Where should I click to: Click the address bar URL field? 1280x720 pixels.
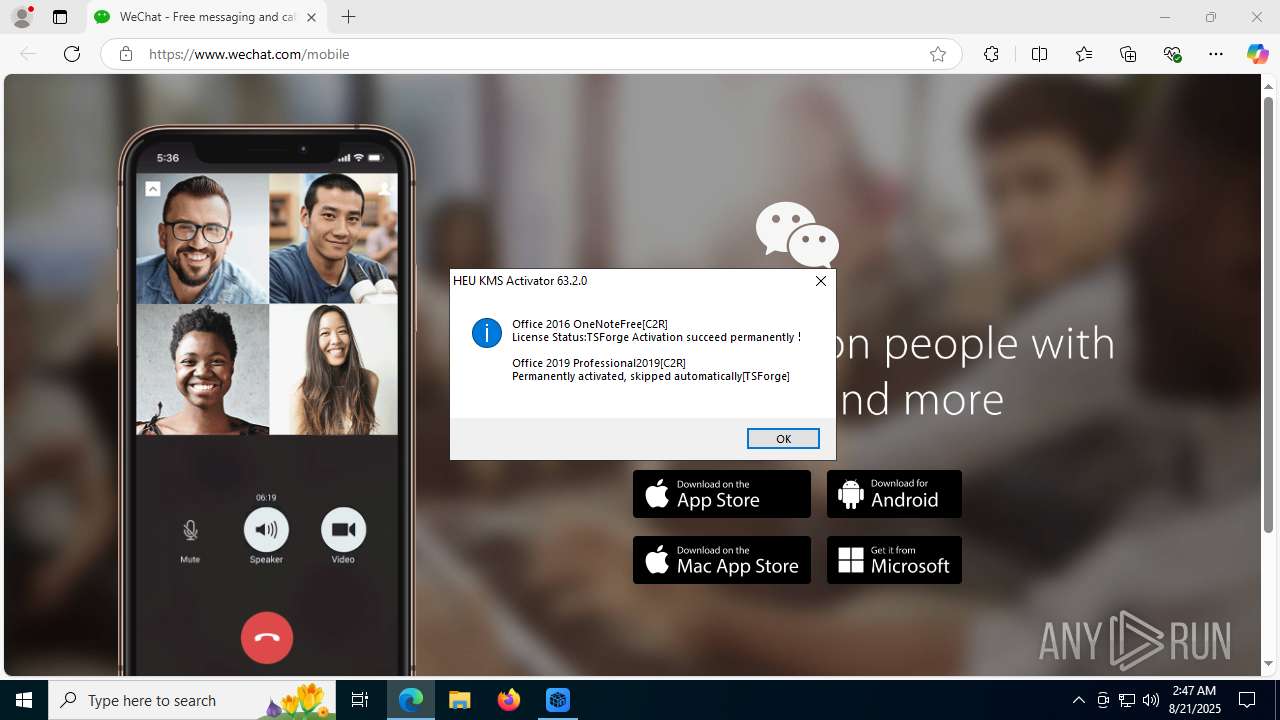pyautogui.click(x=530, y=54)
